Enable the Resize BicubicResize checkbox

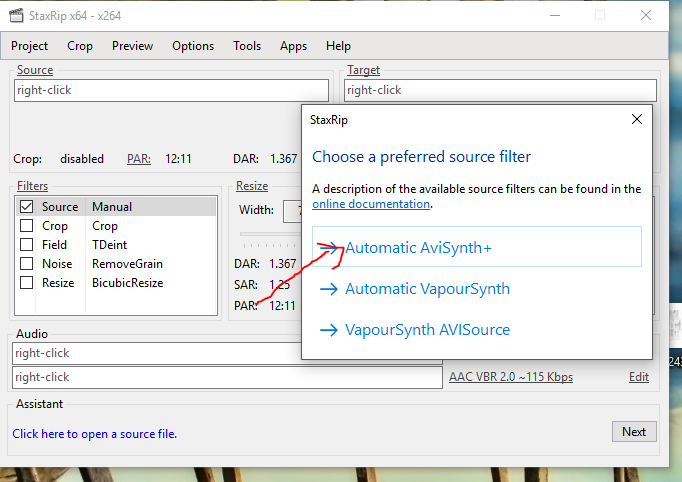coord(27,283)
